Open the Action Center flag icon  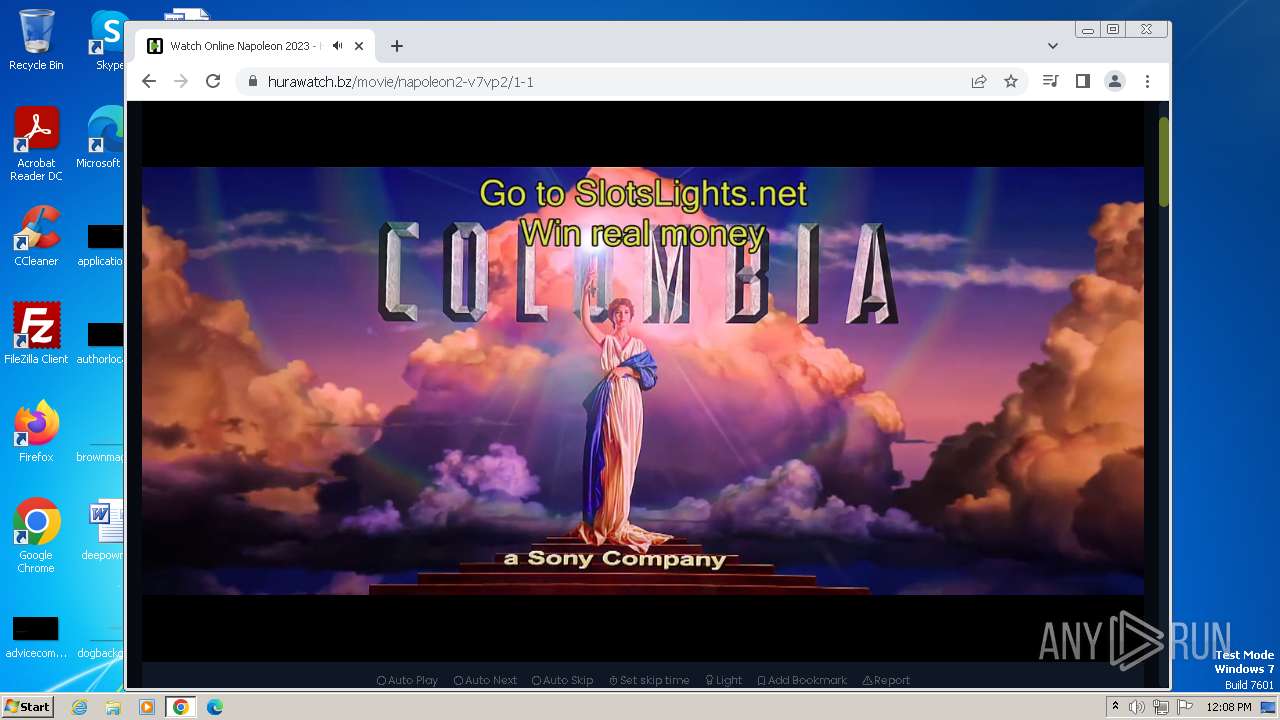click(x=1183, y=707)
